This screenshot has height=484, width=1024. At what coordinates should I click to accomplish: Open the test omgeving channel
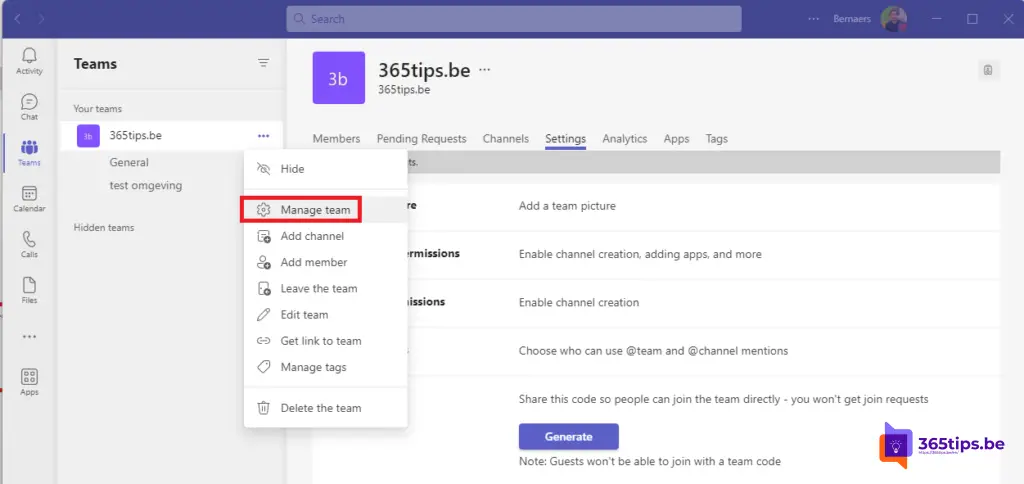coord(146,186)
